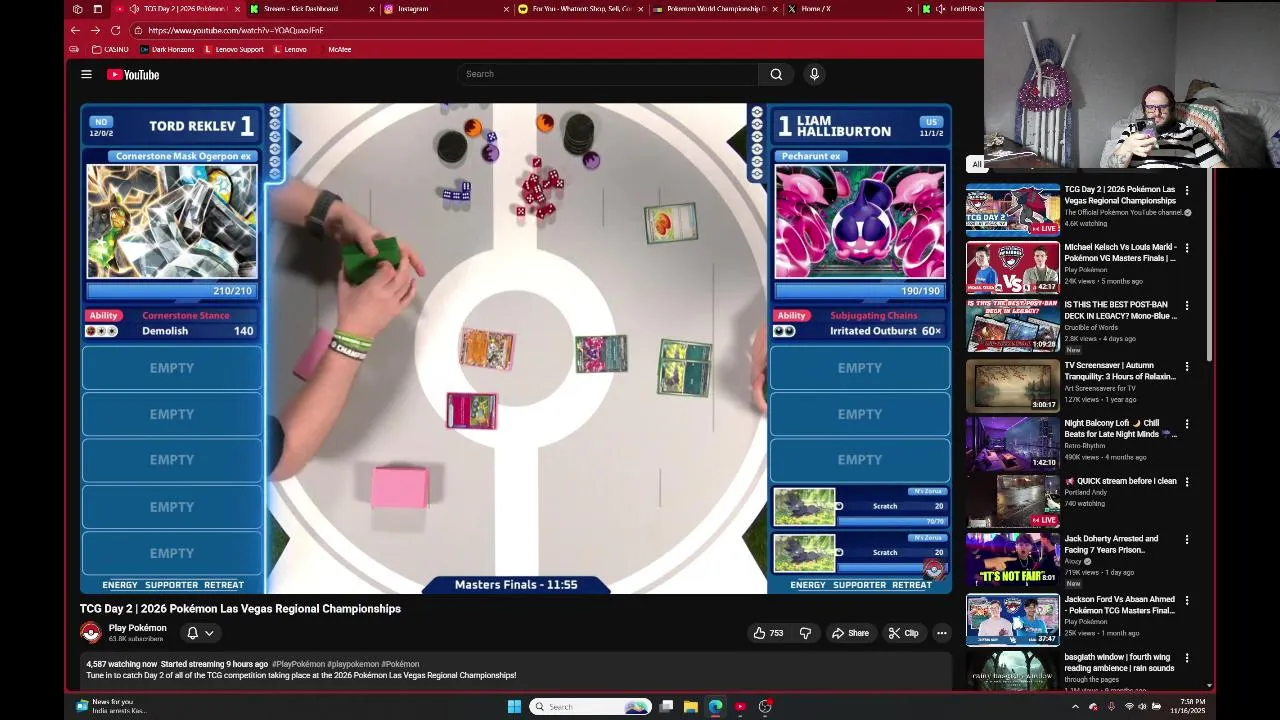The width and height of the screenshot is (1280, 720).
Task: Open the Lenovo Support bookmark
Action: click(234, 49)
